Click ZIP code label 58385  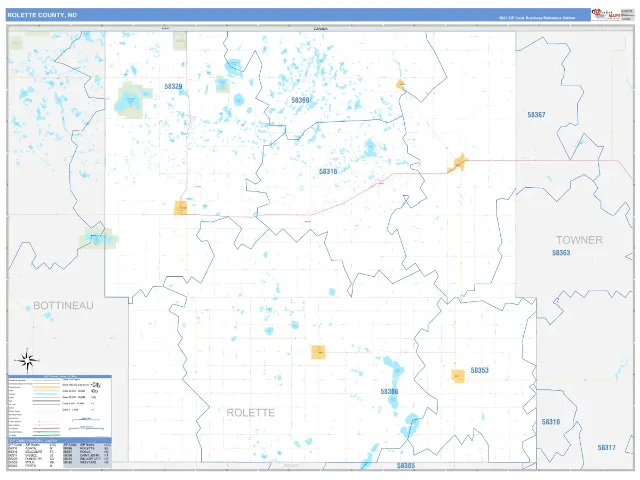406,465
